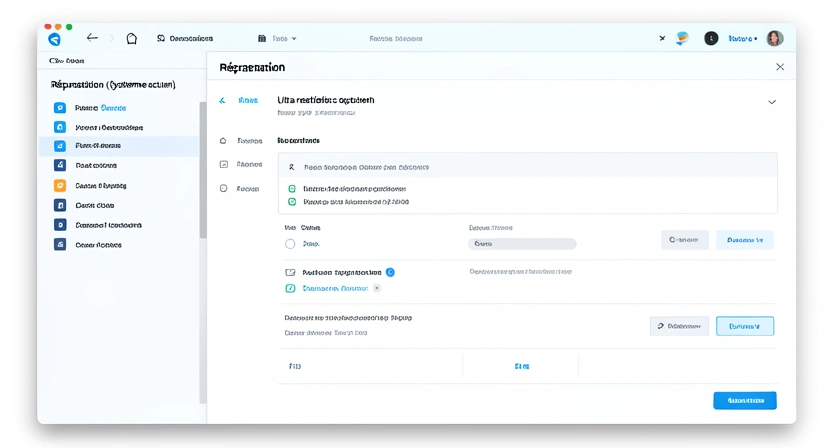Image resolution: width=832 pixels, height=448 pixels.
Task: Open the blue link next to the green checkbox
Action: [x=335, y=288]
